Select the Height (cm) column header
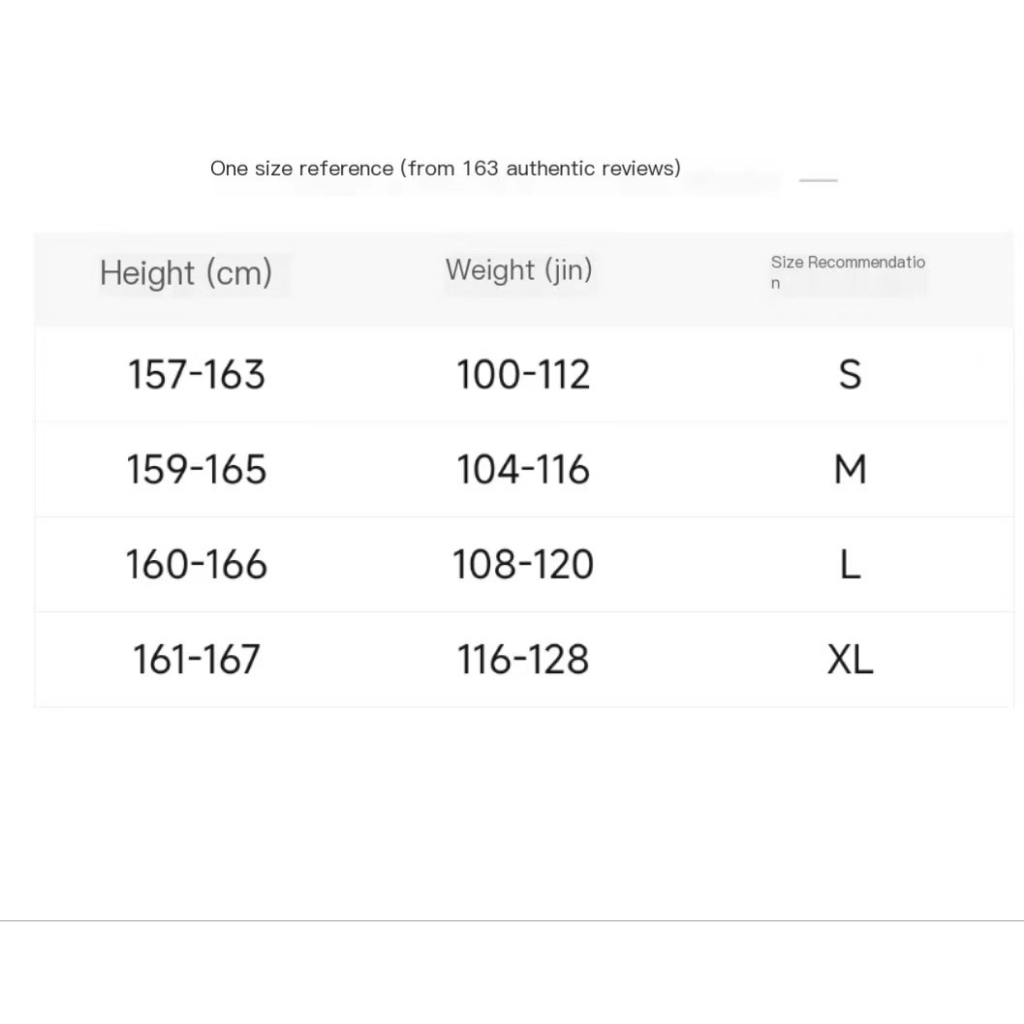Image resolution: width=1024 pixels, height=1024 pixels. pyautogui.click(x=186, y=273)
